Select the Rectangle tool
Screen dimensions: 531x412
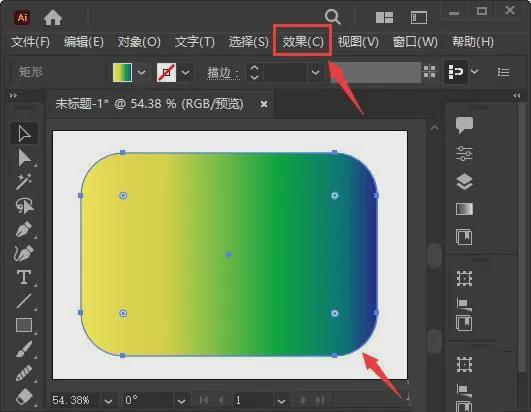click(x=24, y=325)
